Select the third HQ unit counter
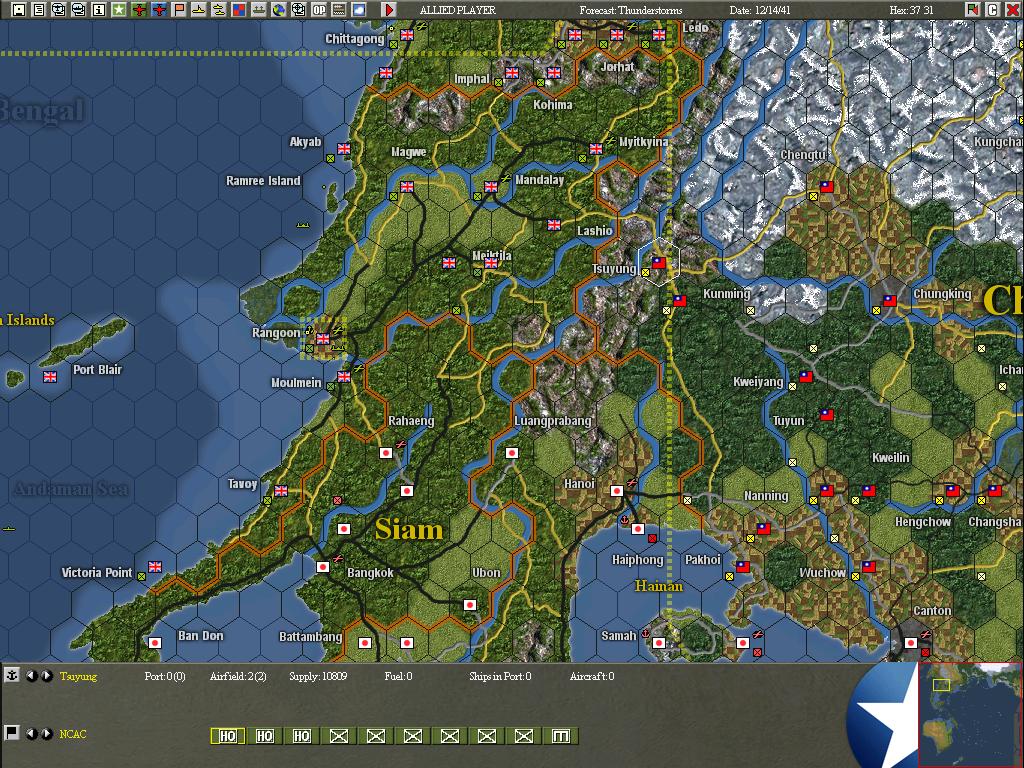The image size is (1024, 768). pos(302,736)
